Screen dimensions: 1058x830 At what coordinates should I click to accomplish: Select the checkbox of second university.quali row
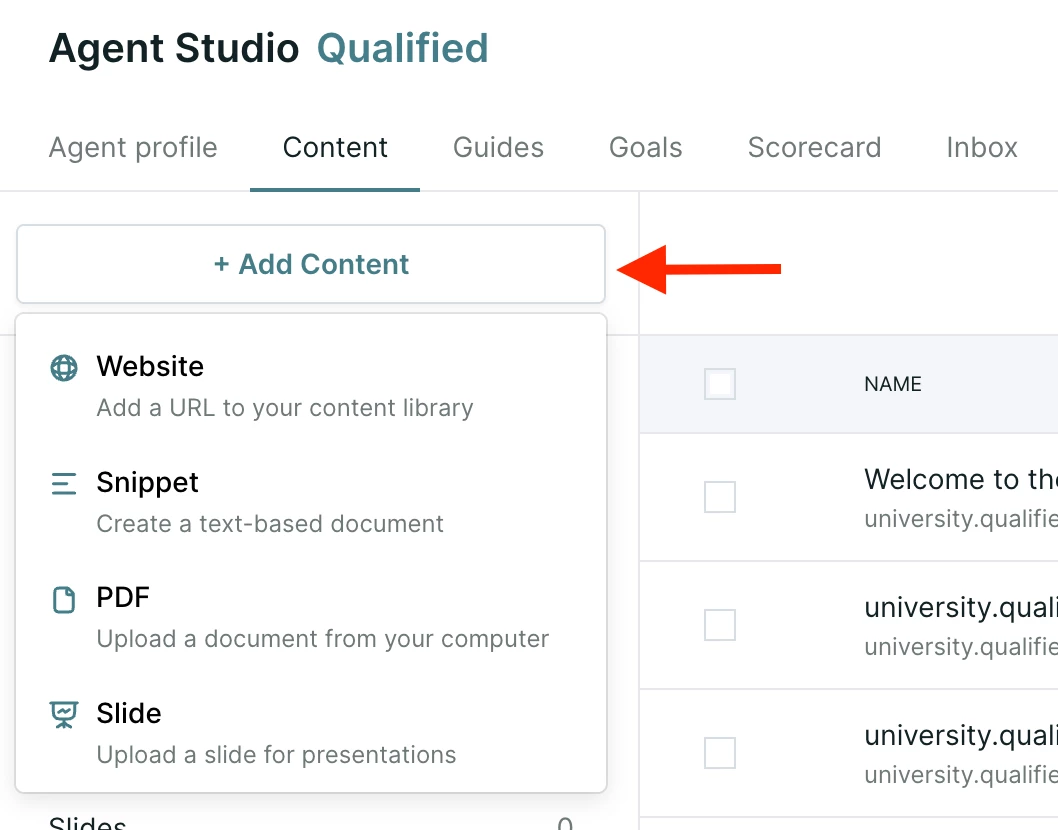720,625
